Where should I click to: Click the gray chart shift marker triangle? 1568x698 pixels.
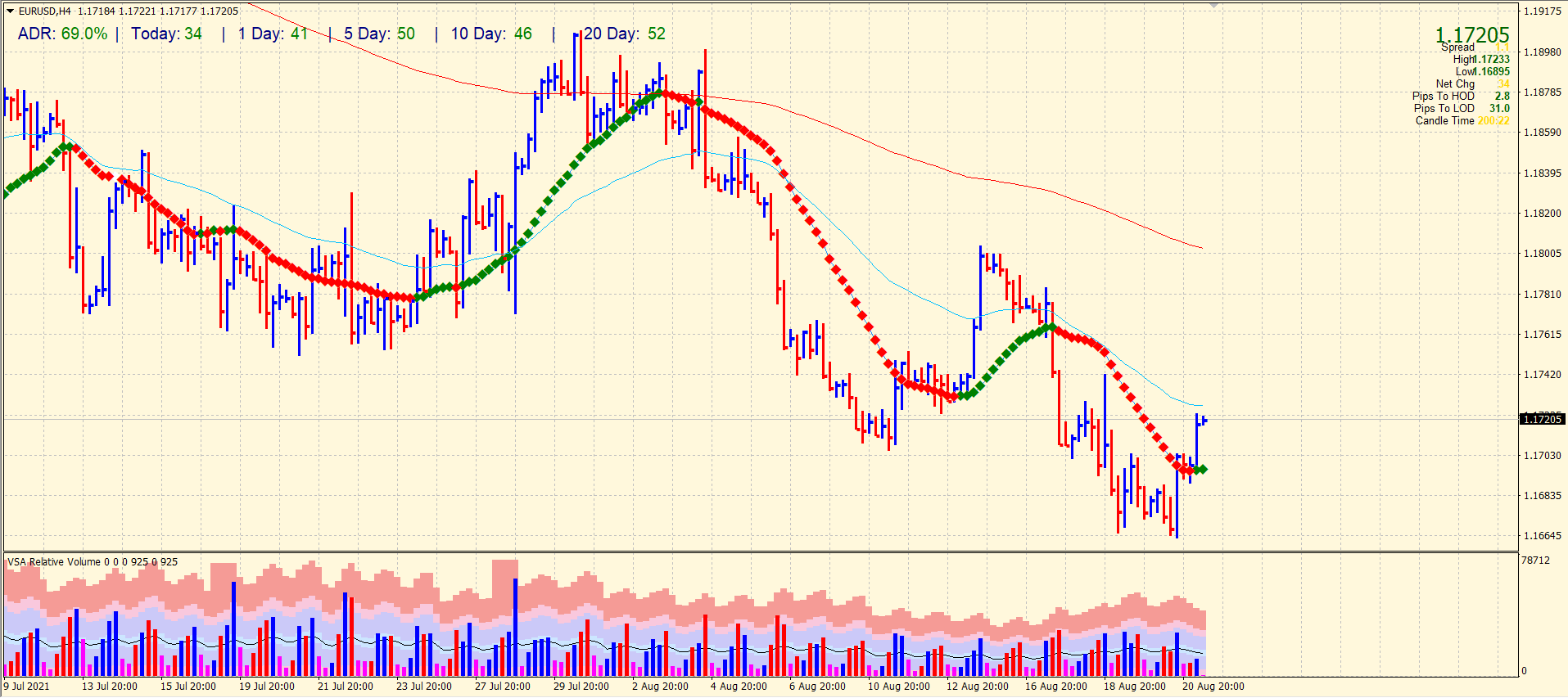coord(1213,5)
